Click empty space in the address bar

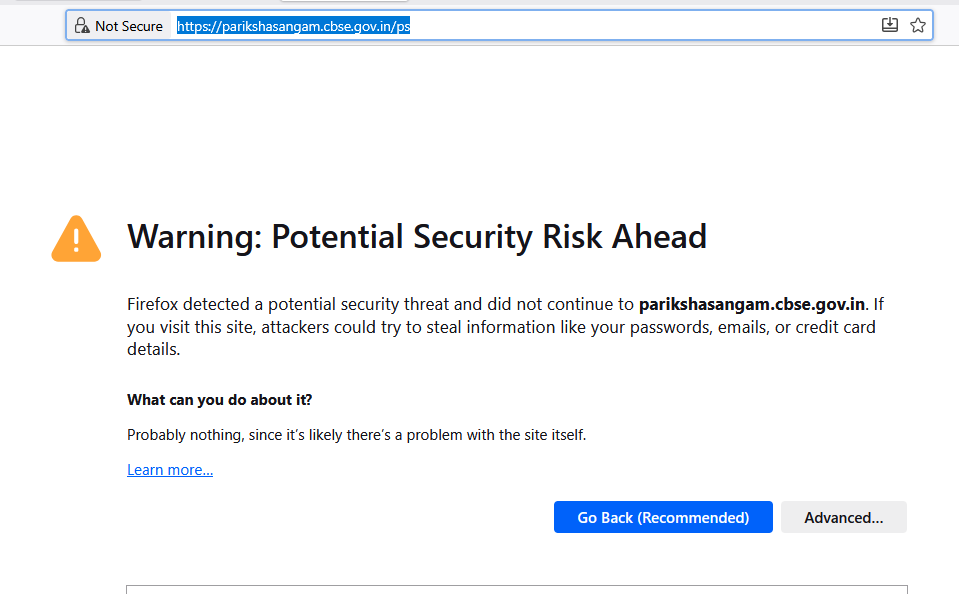[x=640, y=26]
